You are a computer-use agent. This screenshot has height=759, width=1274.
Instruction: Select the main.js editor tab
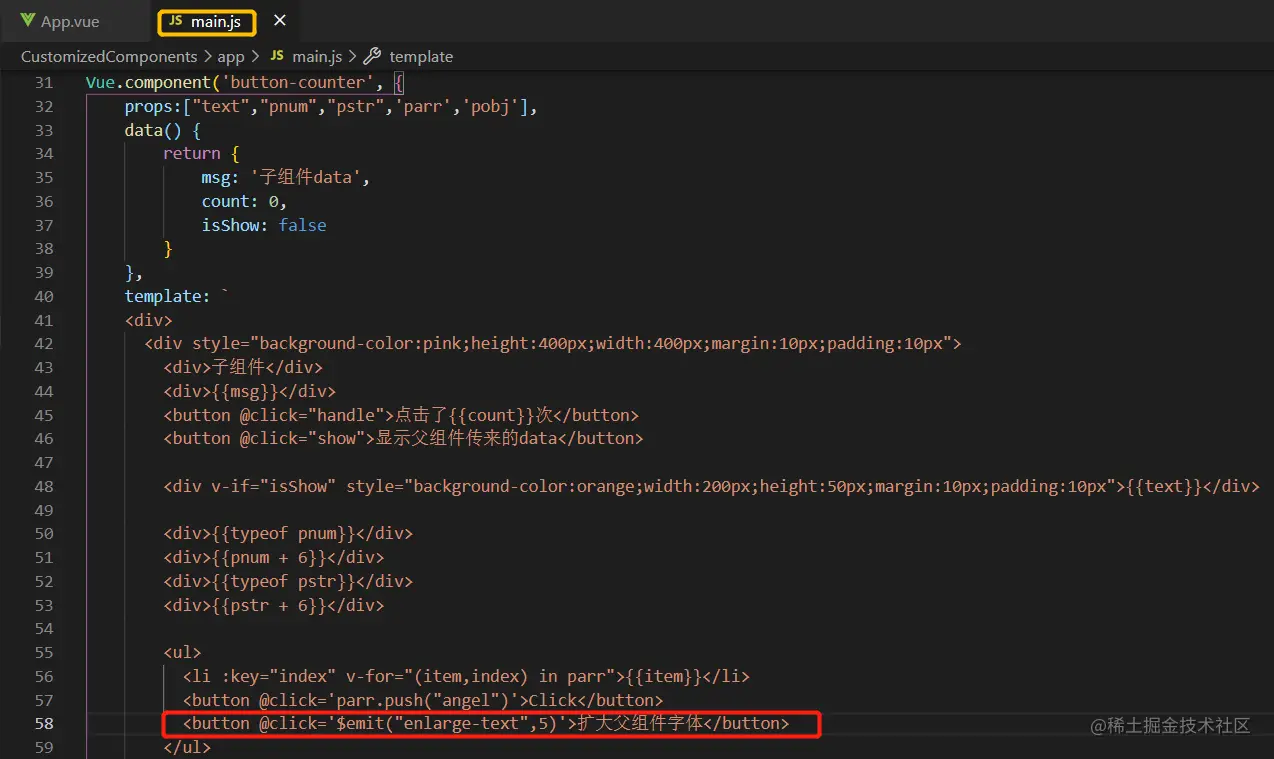pyautogui.click(x=206, y=21)
